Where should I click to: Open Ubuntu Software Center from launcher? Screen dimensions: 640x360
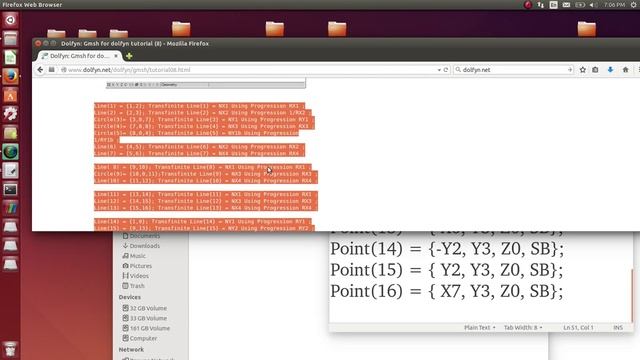[x=10, y=96]
